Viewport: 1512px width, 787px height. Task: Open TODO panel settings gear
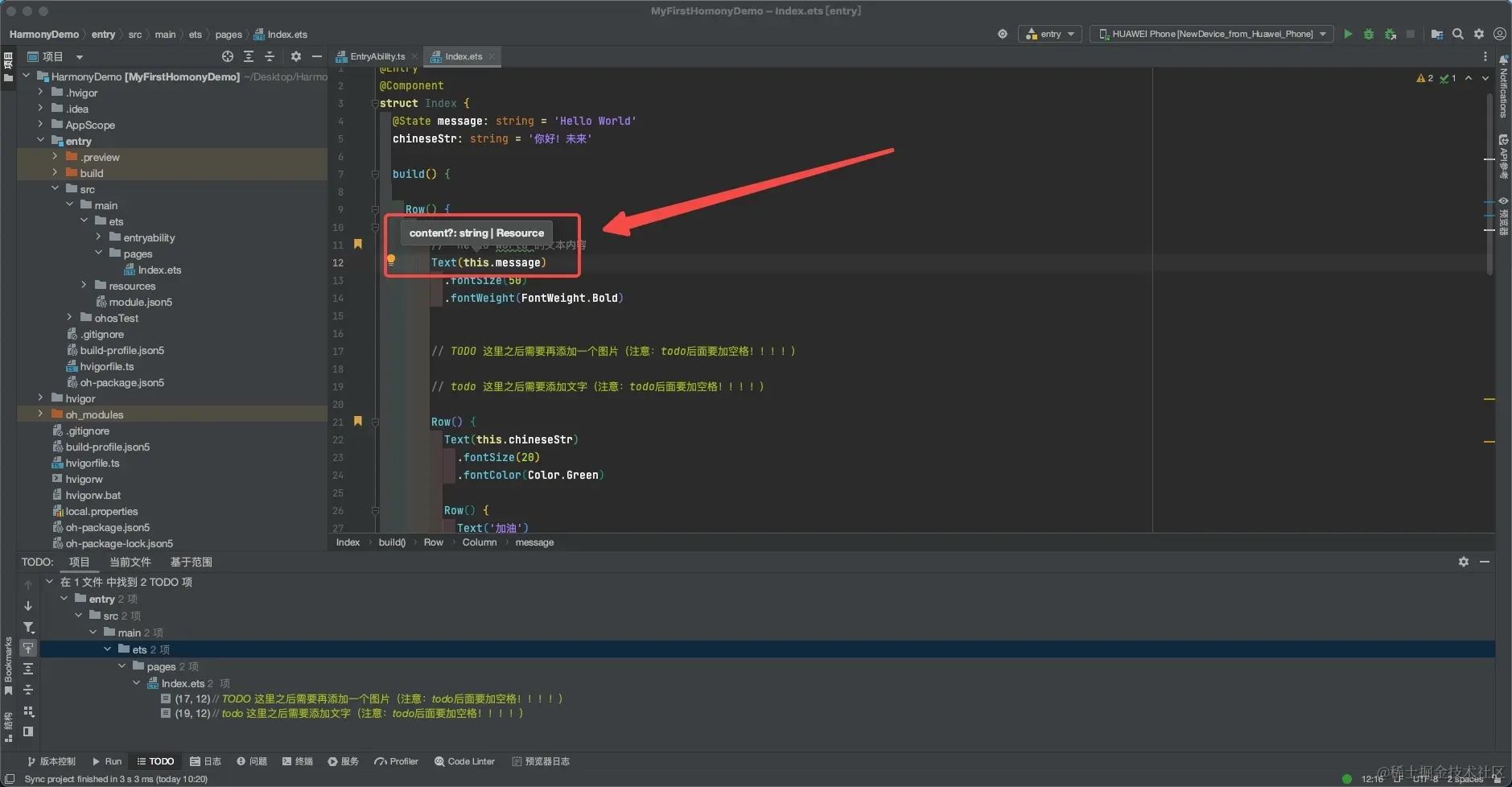click(x=1464, y=562)
